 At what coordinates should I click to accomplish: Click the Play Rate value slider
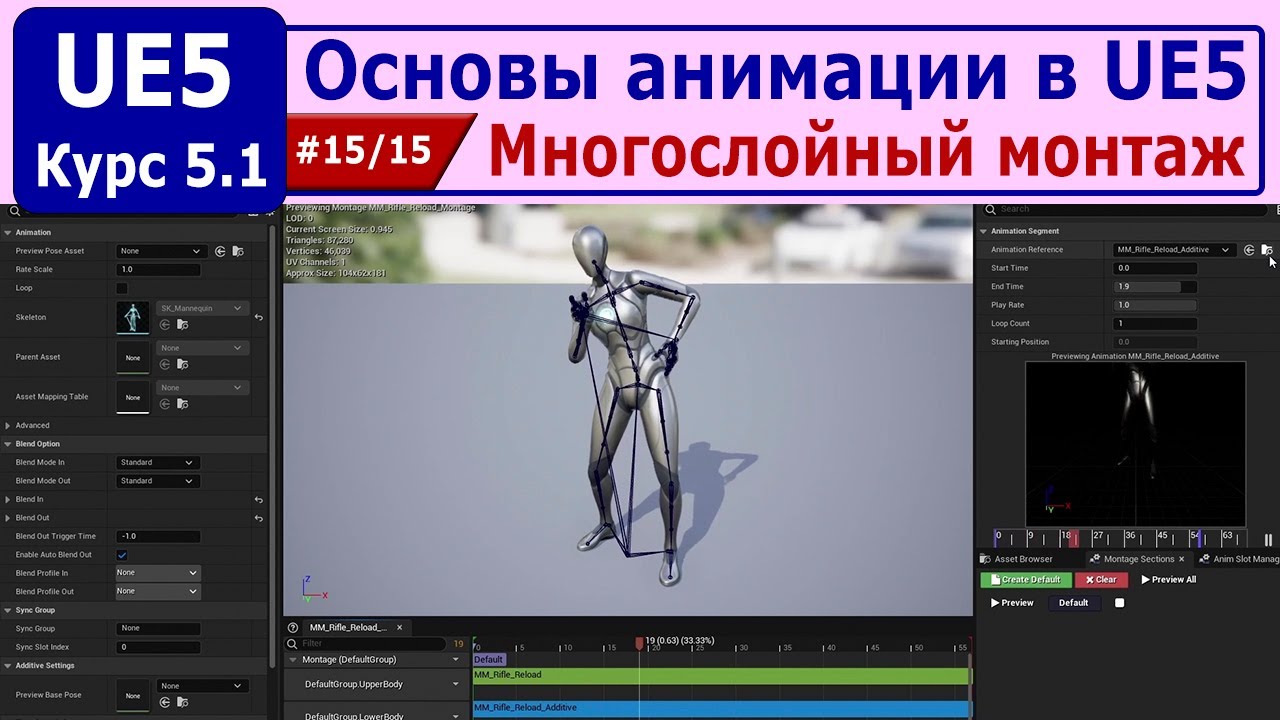point(1155,305)
